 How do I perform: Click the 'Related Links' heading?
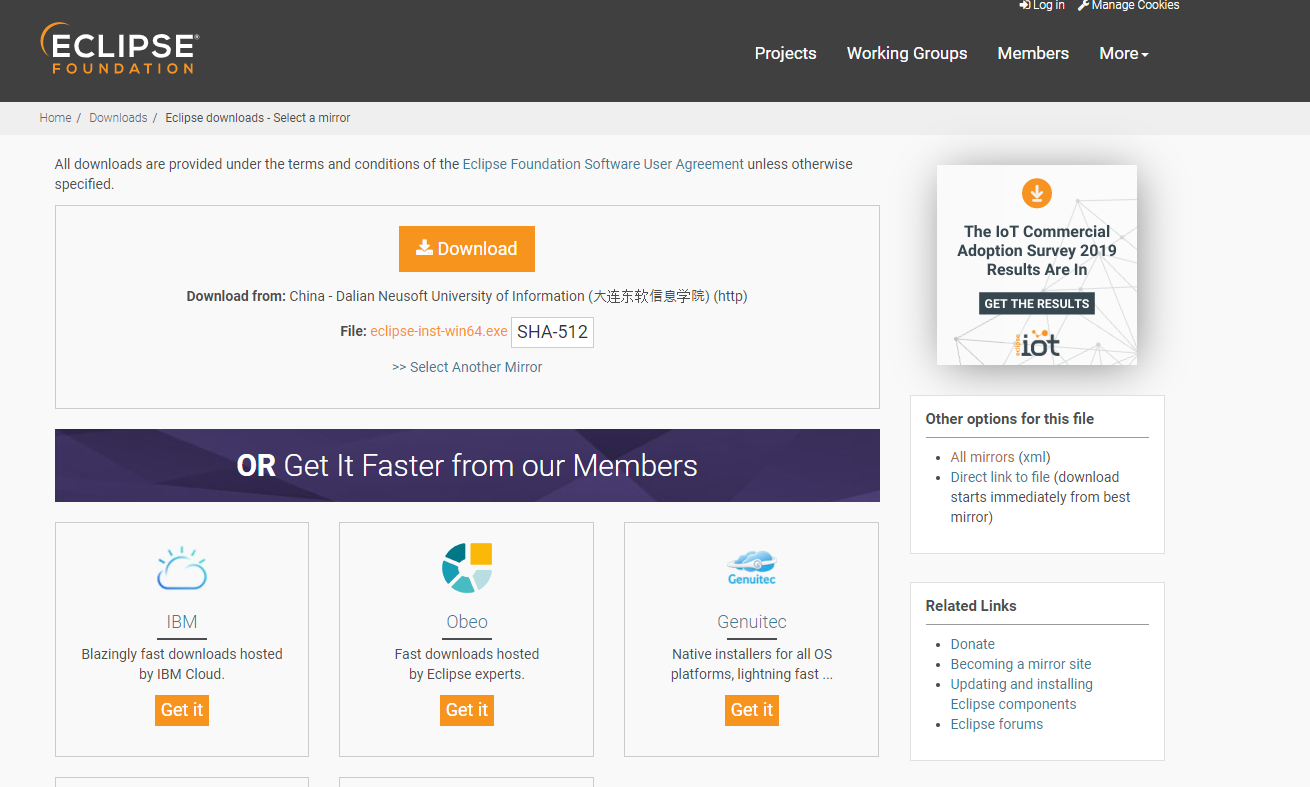tap(971, 606)
